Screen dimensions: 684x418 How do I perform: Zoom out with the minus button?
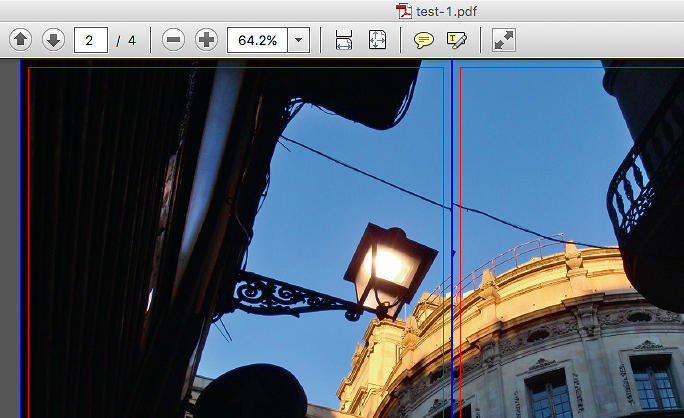click(x=173, y=40)
